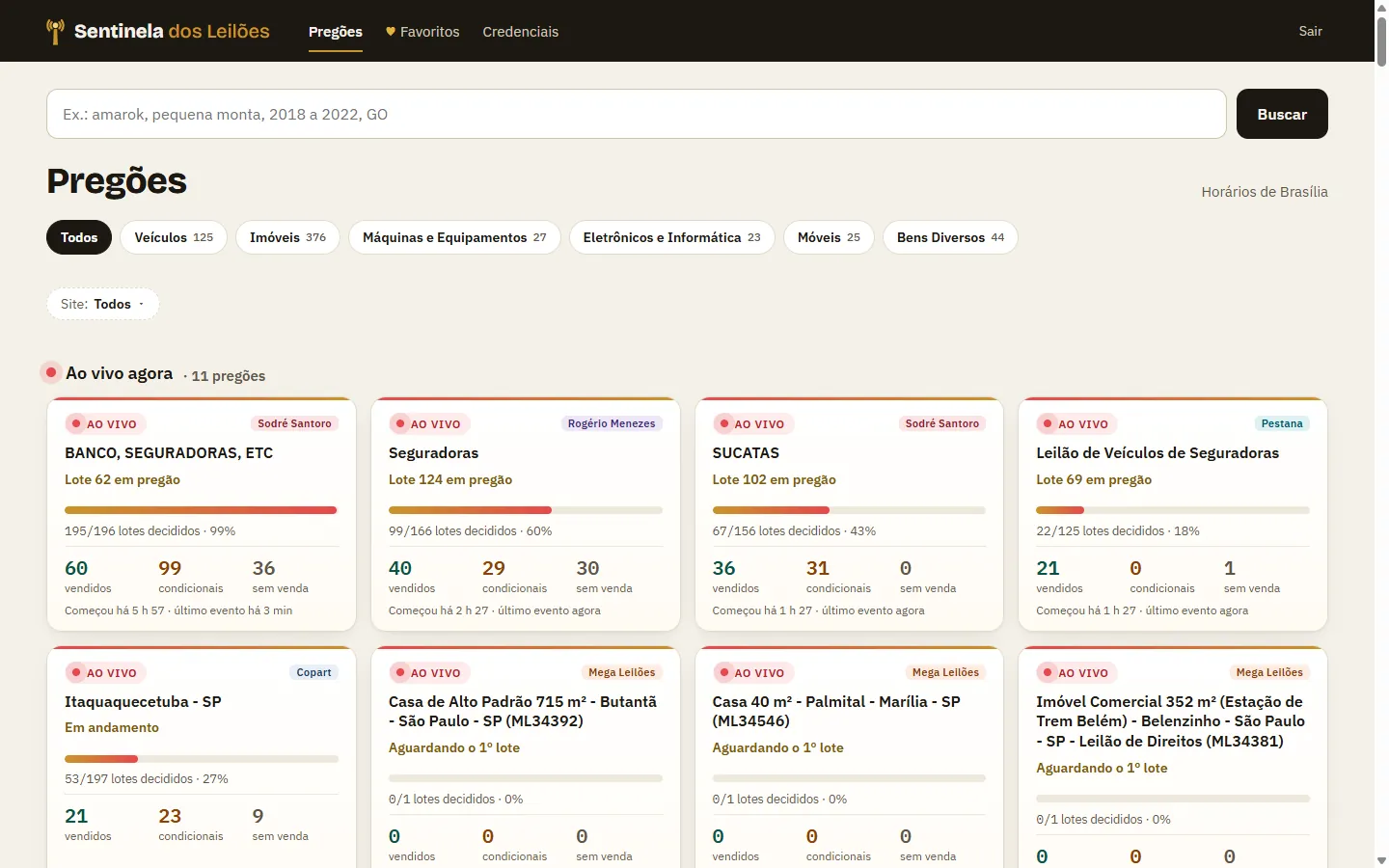Open the Pregões nav tab
This screenshot has height=868, width=1389.
336,32
